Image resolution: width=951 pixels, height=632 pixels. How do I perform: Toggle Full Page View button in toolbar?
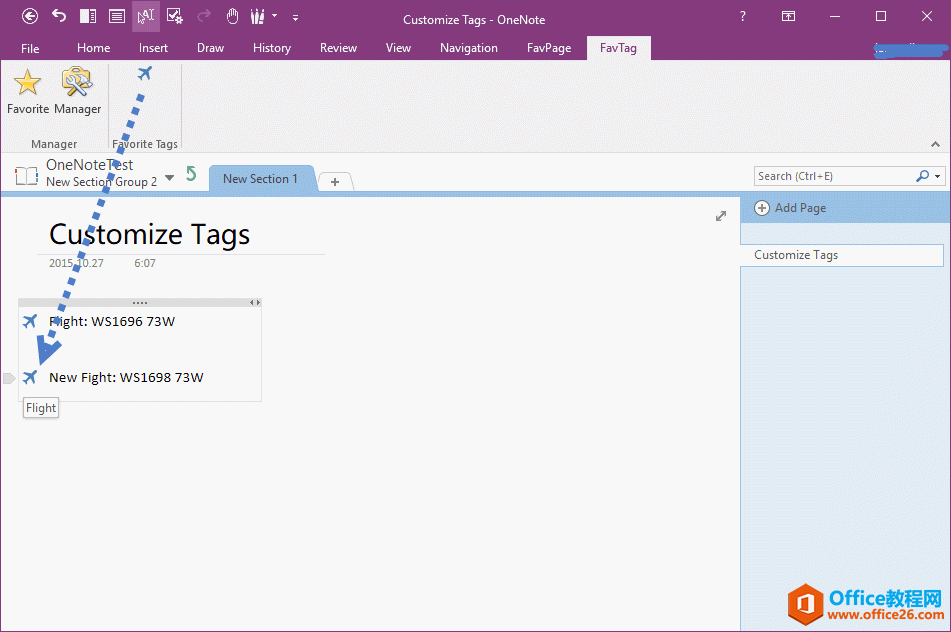coord(117,16)
